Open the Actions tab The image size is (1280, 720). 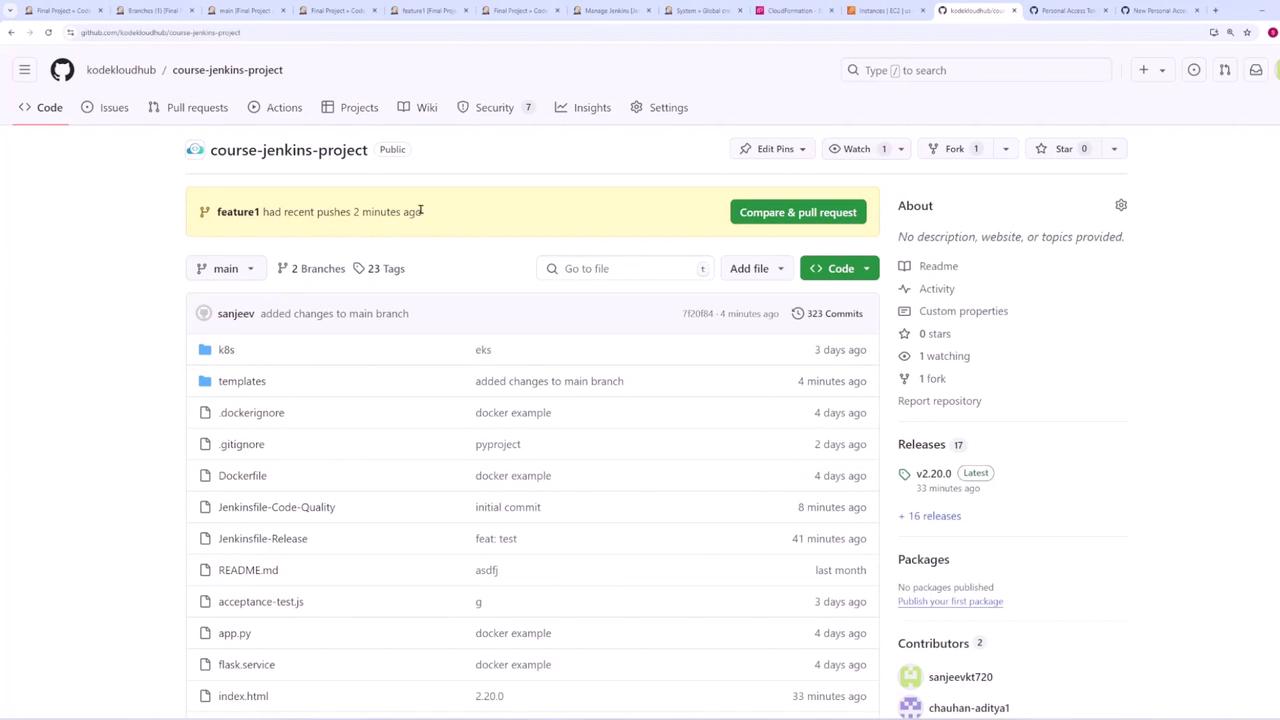tap(275, 108)
